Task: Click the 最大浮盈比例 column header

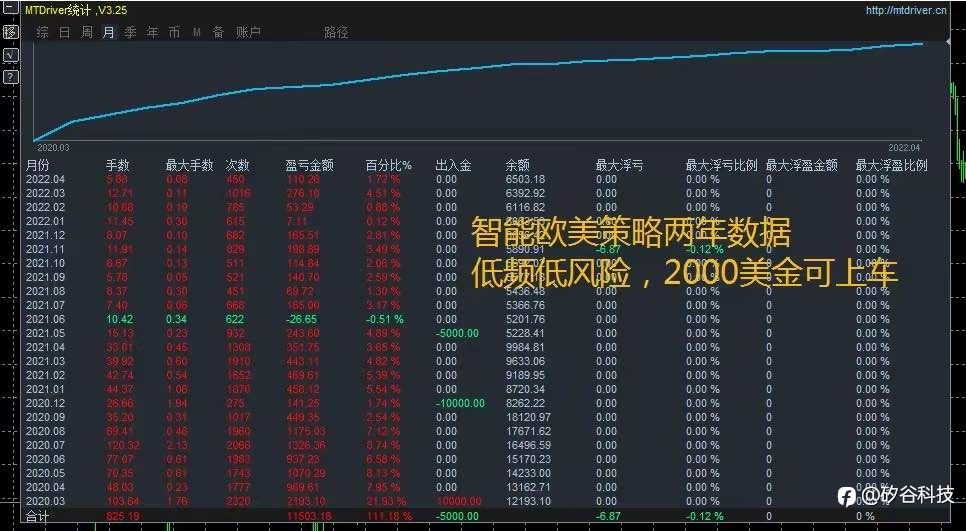Action: tap(891, 165)
